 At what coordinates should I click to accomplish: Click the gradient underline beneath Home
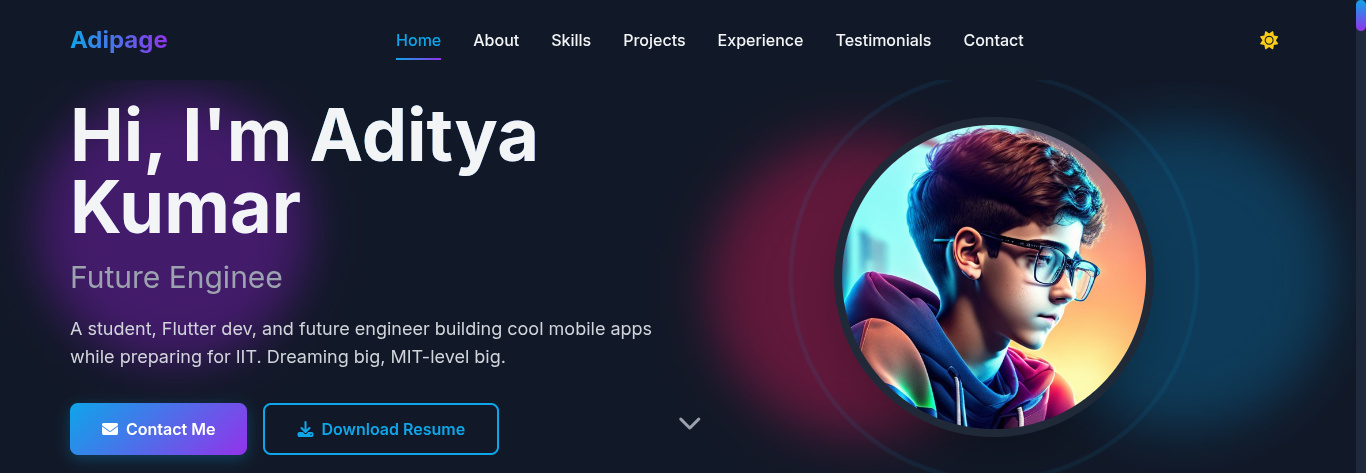pos(418,58)
